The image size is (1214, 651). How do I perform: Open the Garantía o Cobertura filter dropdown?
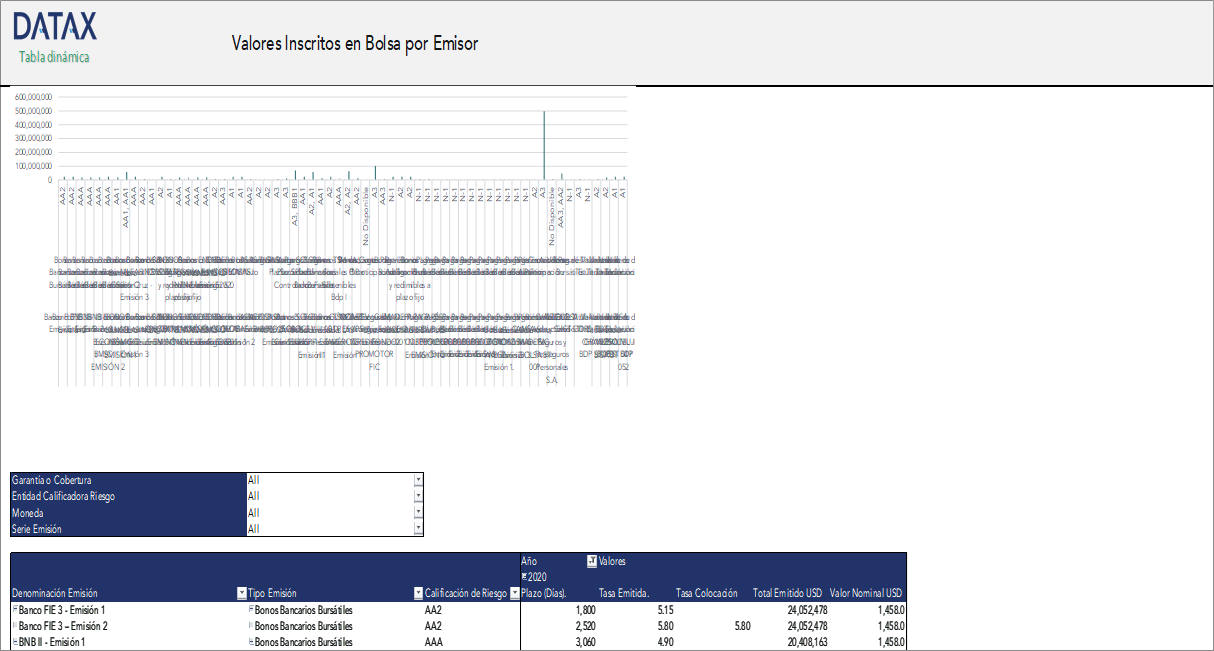pos(418,480)
